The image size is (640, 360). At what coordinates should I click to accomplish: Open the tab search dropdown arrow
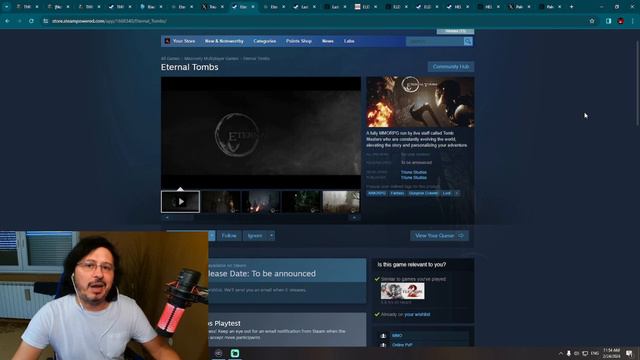click(7, 7)
